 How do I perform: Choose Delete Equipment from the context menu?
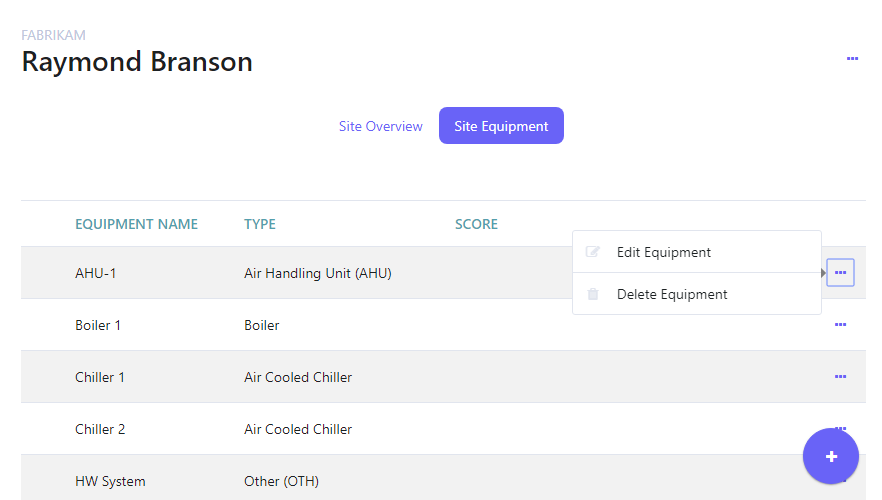click(671, 294)
